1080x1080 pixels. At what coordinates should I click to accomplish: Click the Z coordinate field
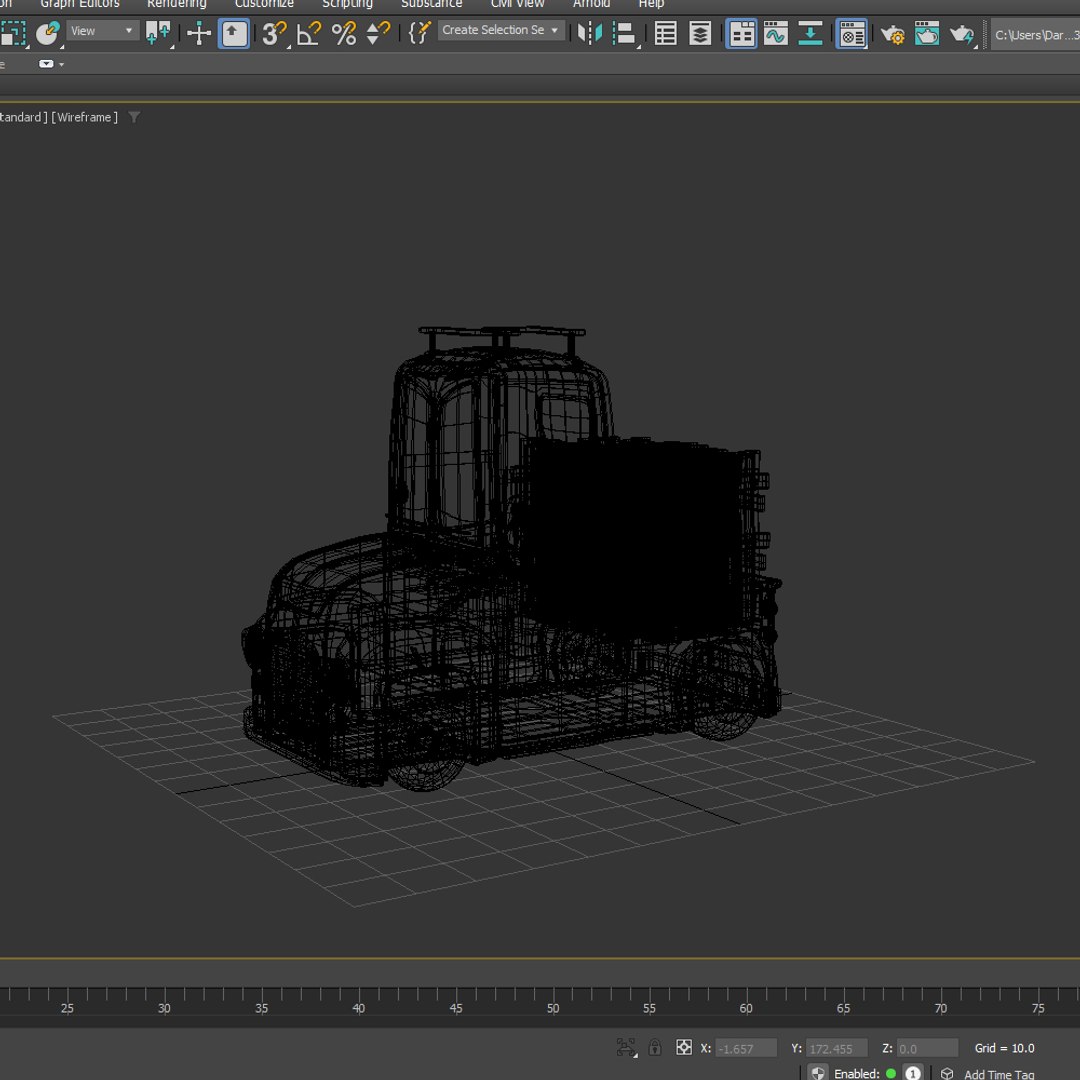927,1048
